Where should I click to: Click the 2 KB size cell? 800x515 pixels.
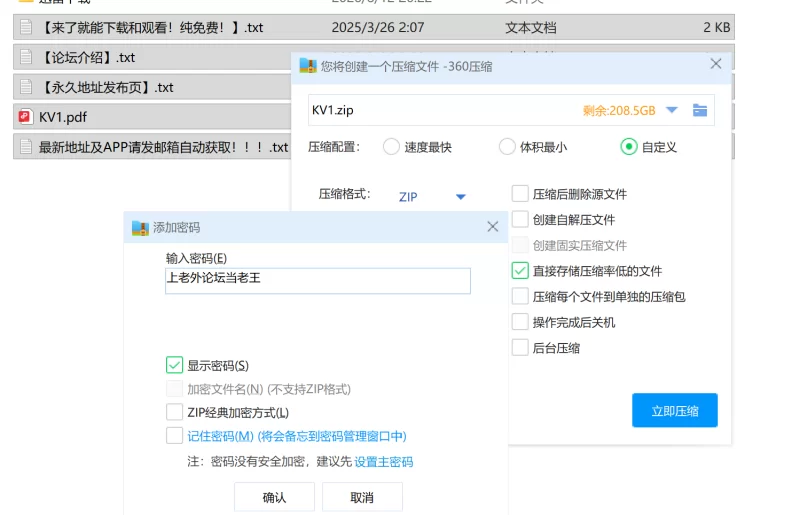(x=716, y=27)
